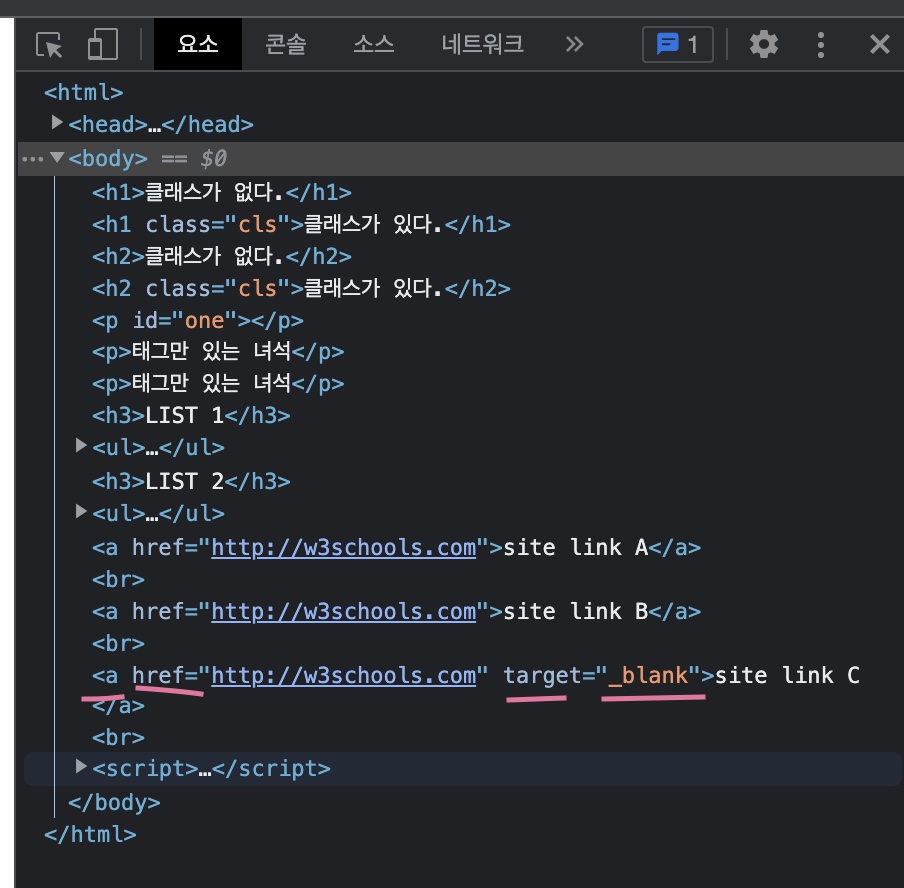The image size is (904, 888).
Task: Click the "one" id attribute value
Action: click(x=204, y=321)
